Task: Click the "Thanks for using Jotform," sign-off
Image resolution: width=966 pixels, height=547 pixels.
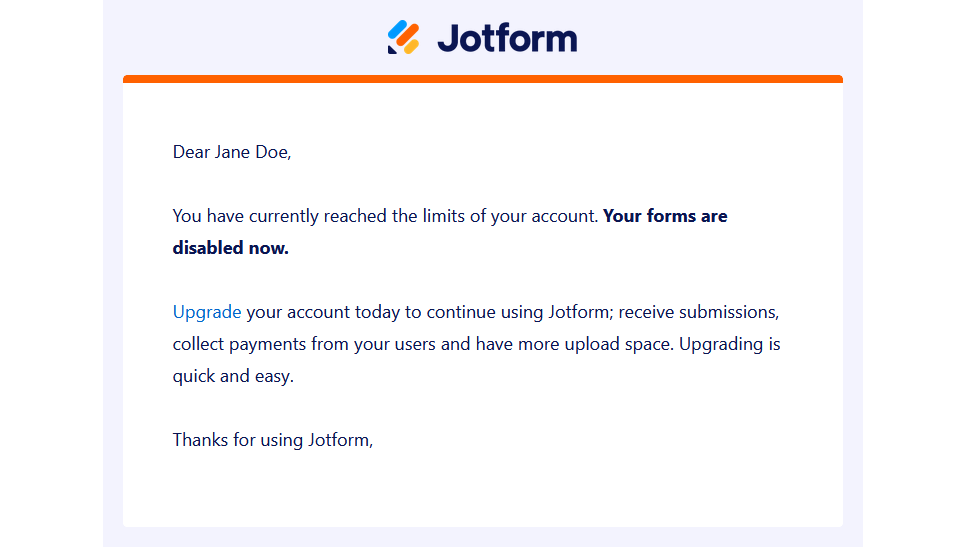Action: coord(272,439)
